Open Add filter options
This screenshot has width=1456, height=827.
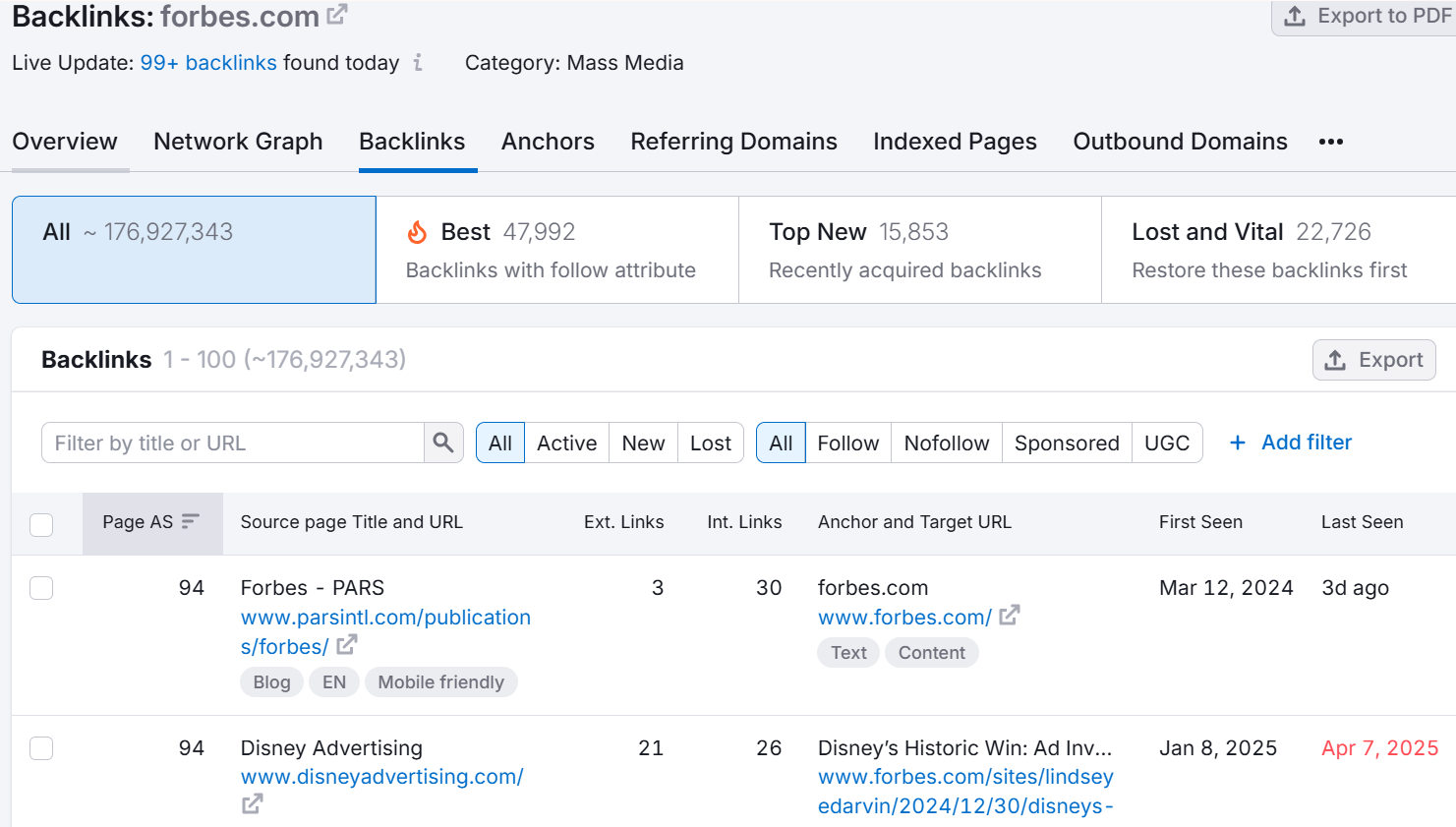[1306, 443]
